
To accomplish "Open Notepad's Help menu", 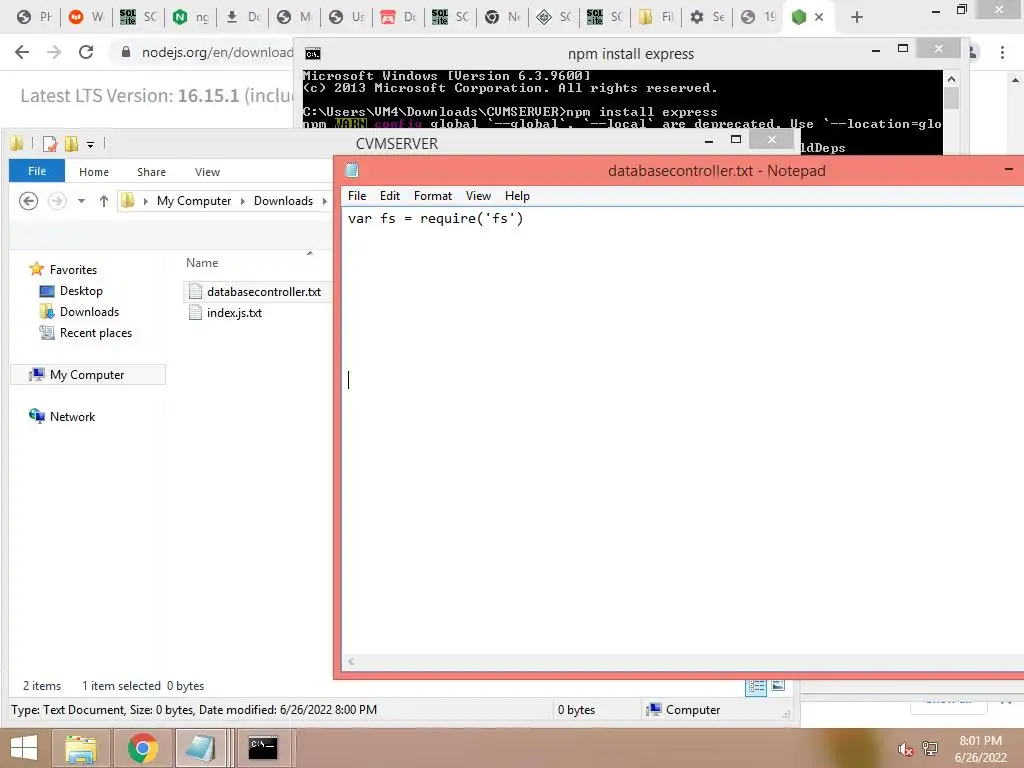I will pos(517,196).
